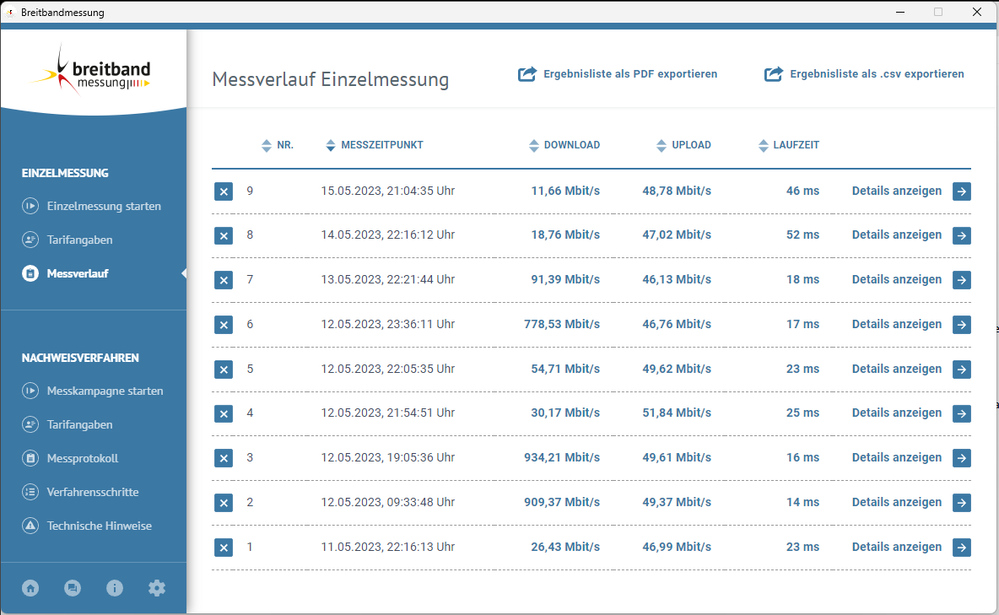The width and height of the screenshot is (999, 615).
Task: Click the X icon beside measurement 1
Action: (x=223, y=548)
